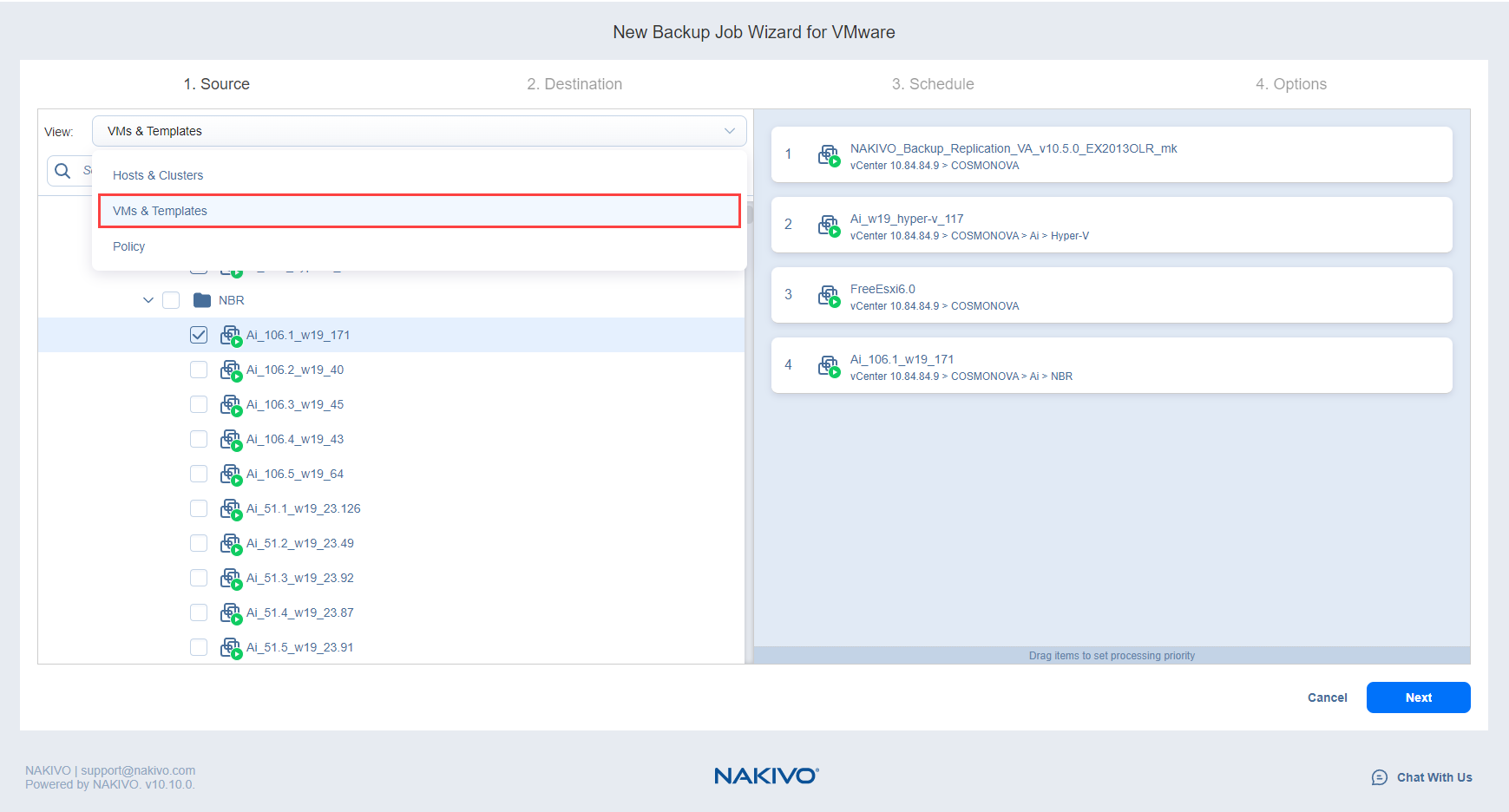Pick VMs & Templates in dropdown list
The height and width of the screenshot is (812, 1509).
[x=161, y=211]
